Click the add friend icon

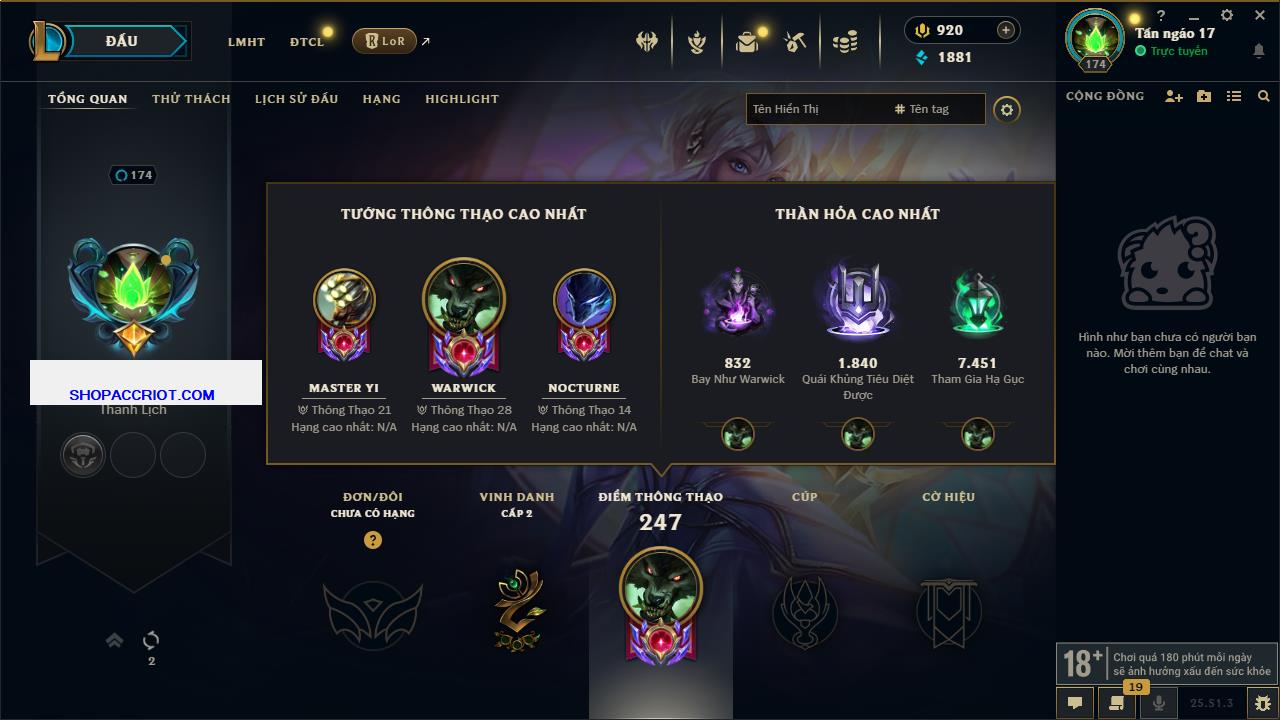(x=1174, y=96)
